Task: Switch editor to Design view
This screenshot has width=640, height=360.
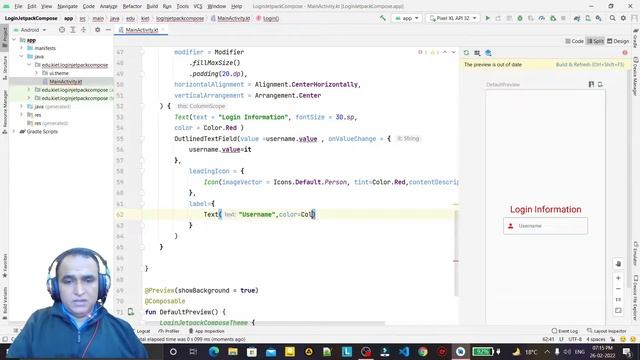Action: pyautogui.click(x=618, y=41)
